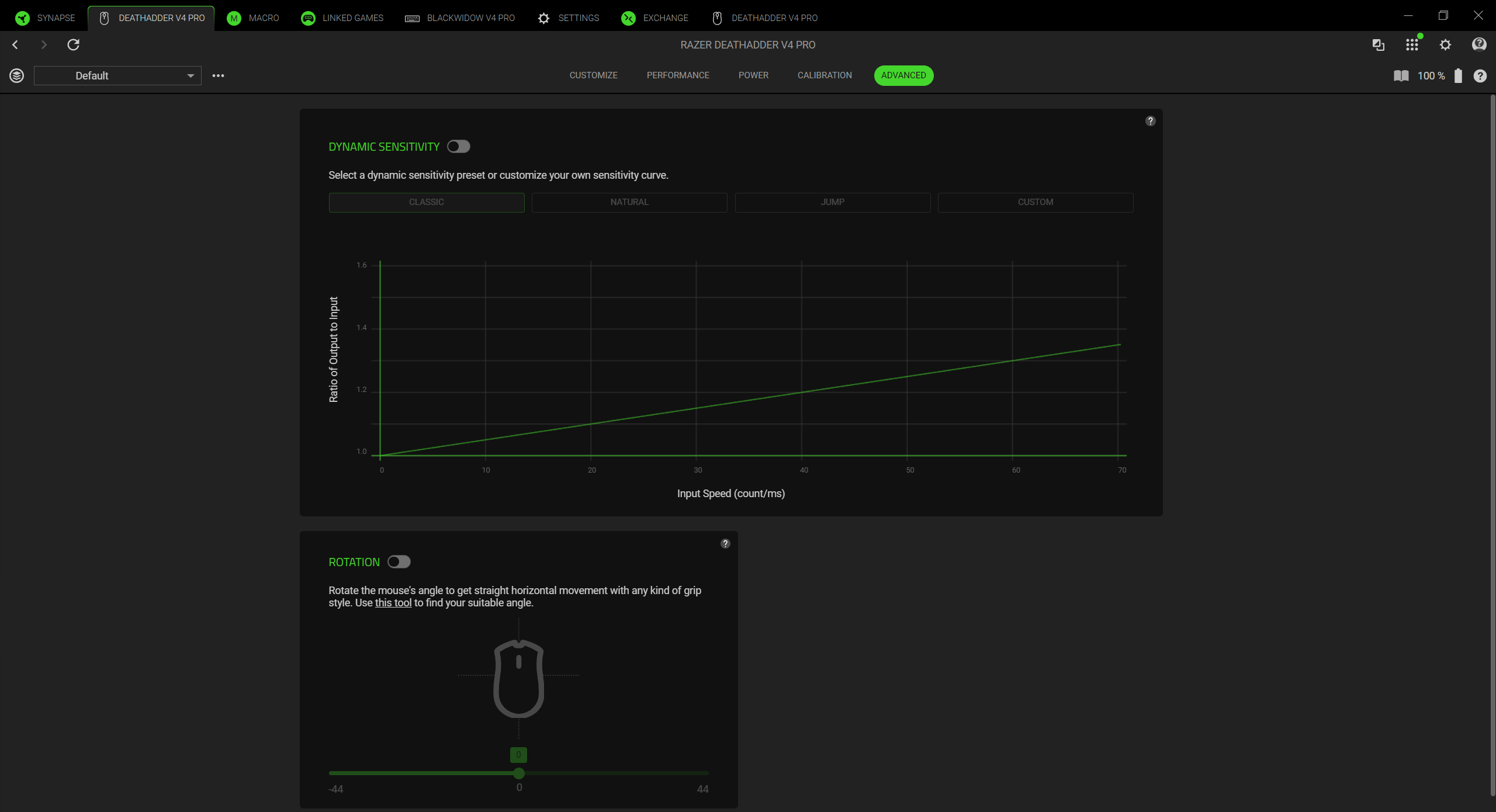
Task: Go back with the left arrow icon
Action: click(15, 45)
